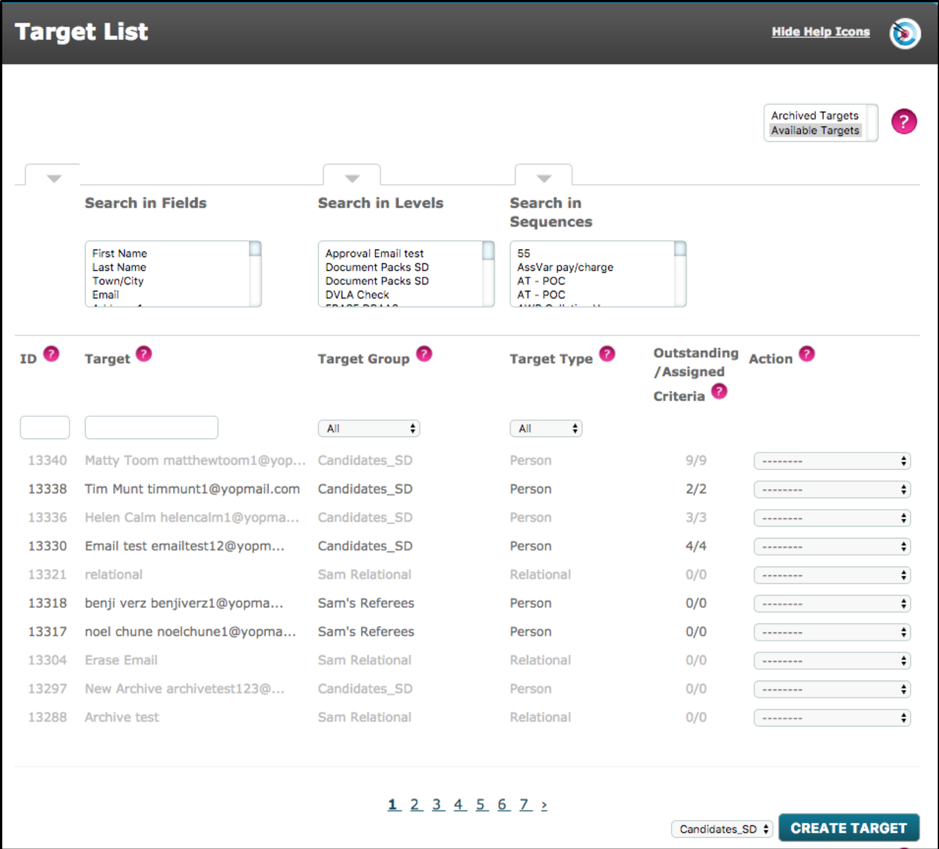The height and width of the screenshot is (849, 939).
Task: Open Action dropdown for noel chune row
Action: click(x=832, y=632)
